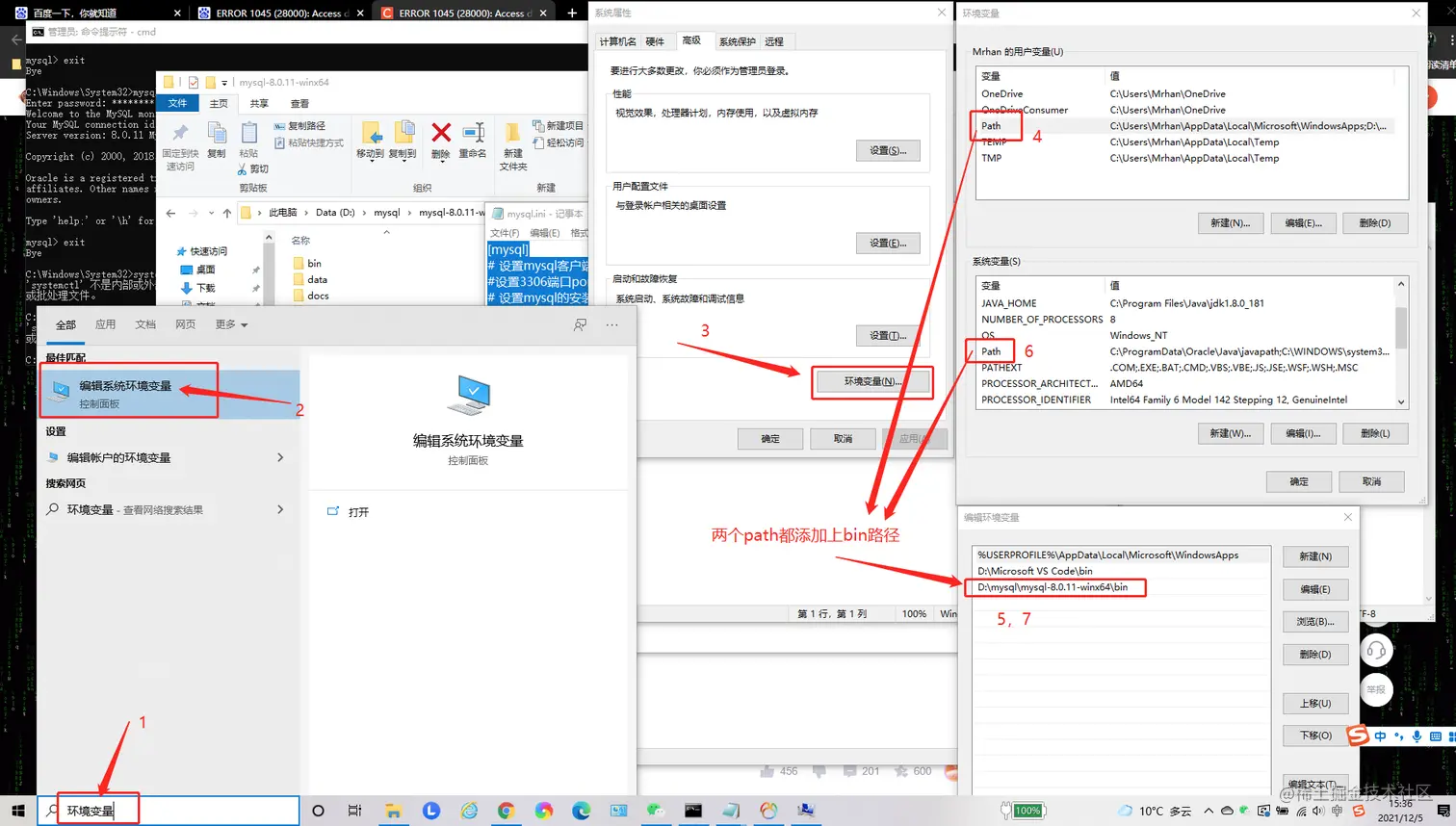
Task: Click the headset support icon on right sidebar
Action: point(1376,651)
